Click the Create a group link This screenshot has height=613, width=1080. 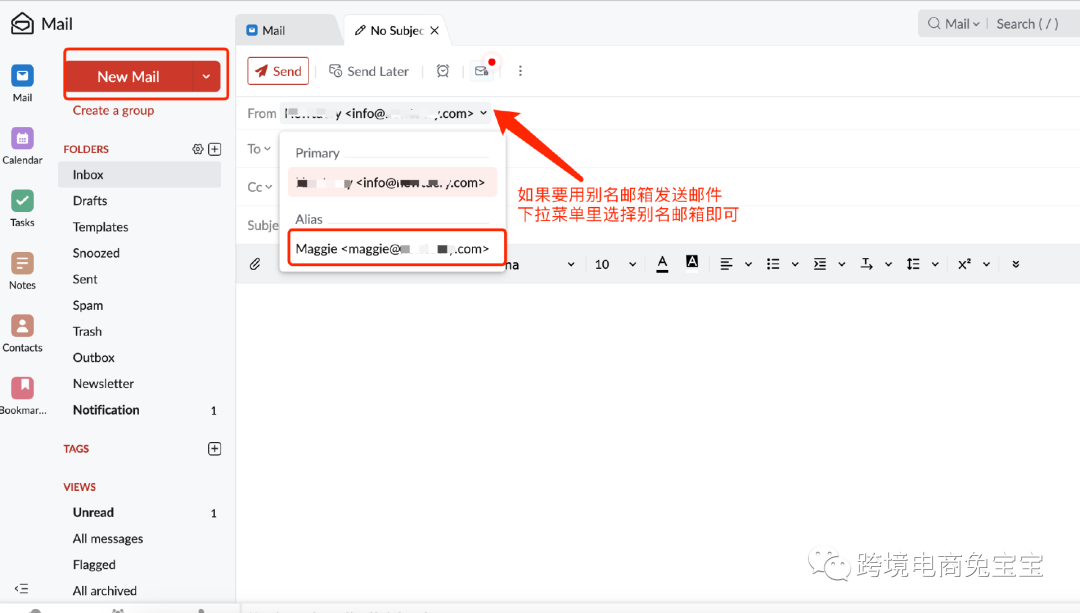tap(113, 110)
